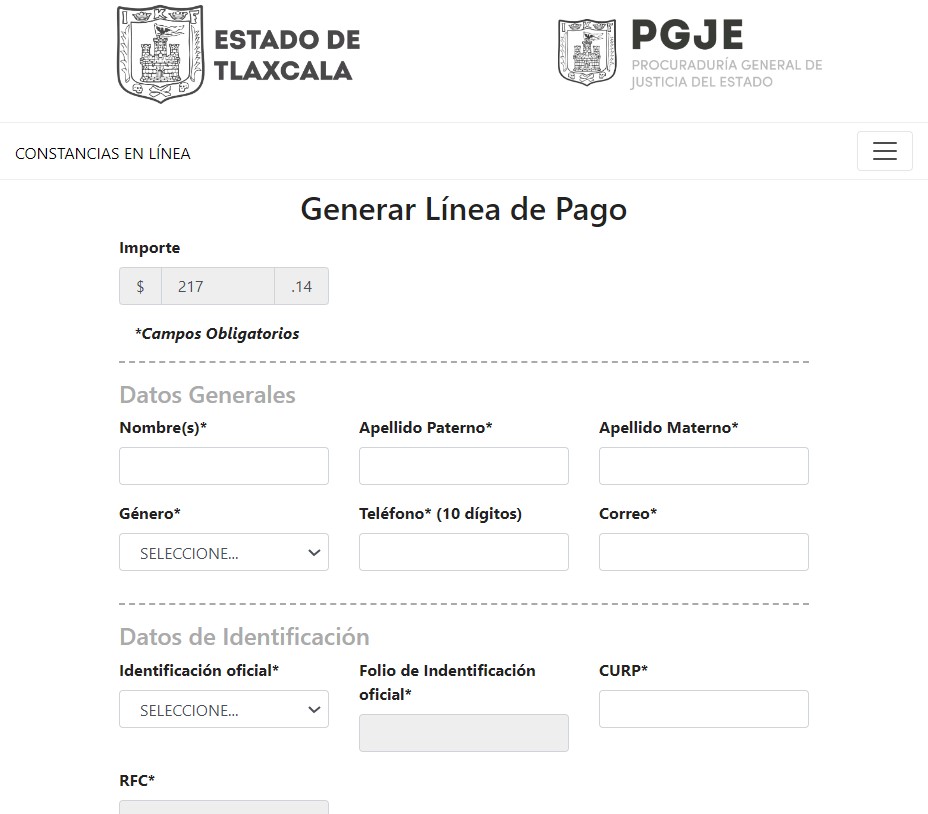Image resolution: width=928 pixels, height=814 pixels.
Task: Click the dollar sign symbol beside Importe
Action: (139, 285)
